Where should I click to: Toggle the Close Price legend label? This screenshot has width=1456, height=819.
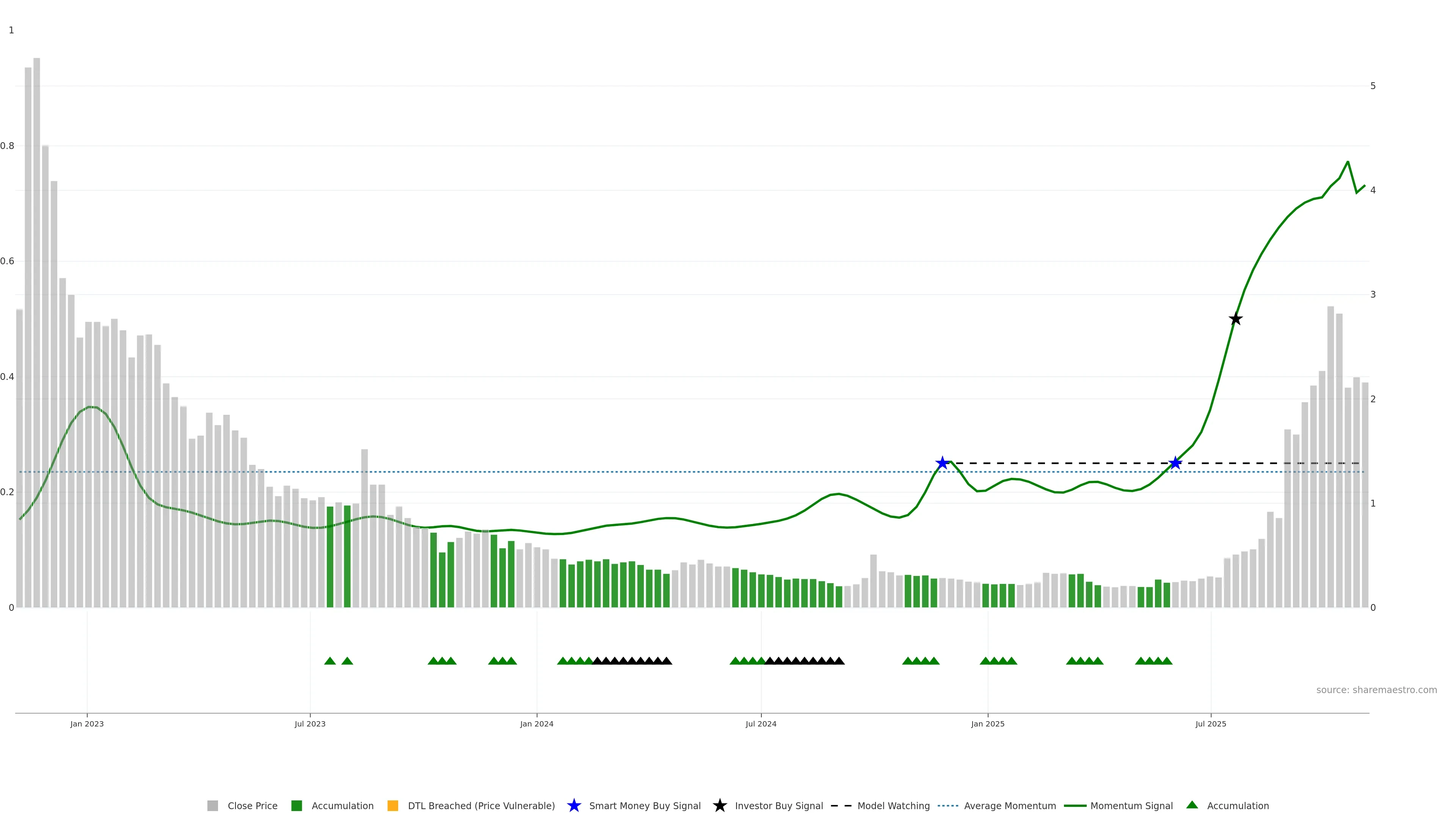252,806
